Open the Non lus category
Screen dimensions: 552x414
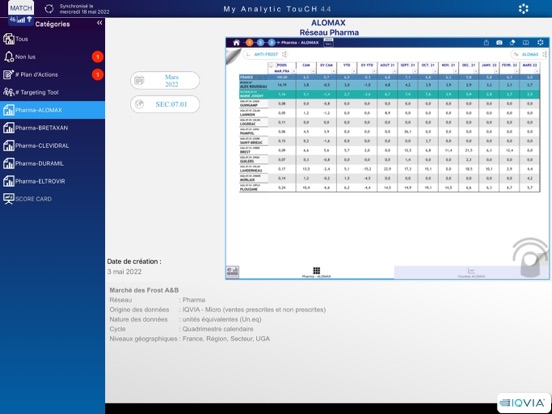coord(52,57)
